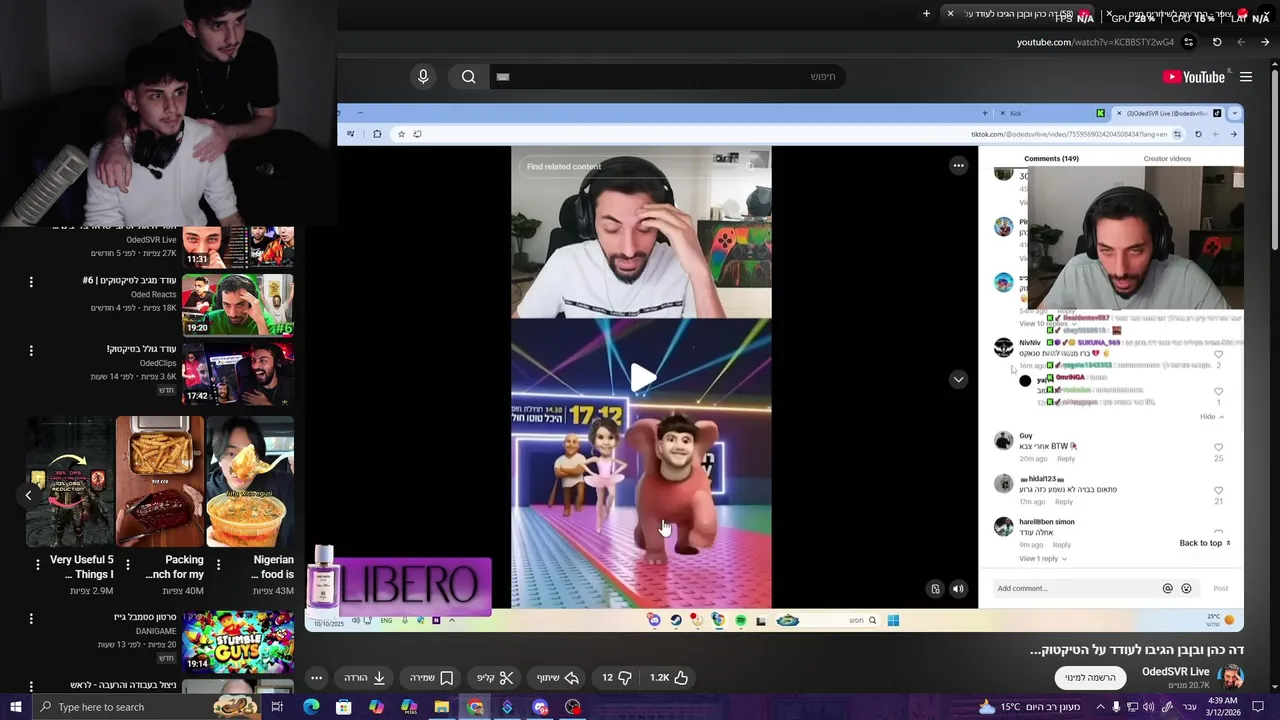The width and height of the screenshot is (1280, 720).
Task: Click the Find related content search box
Action: pyautogui.click(x=641, y=166)
